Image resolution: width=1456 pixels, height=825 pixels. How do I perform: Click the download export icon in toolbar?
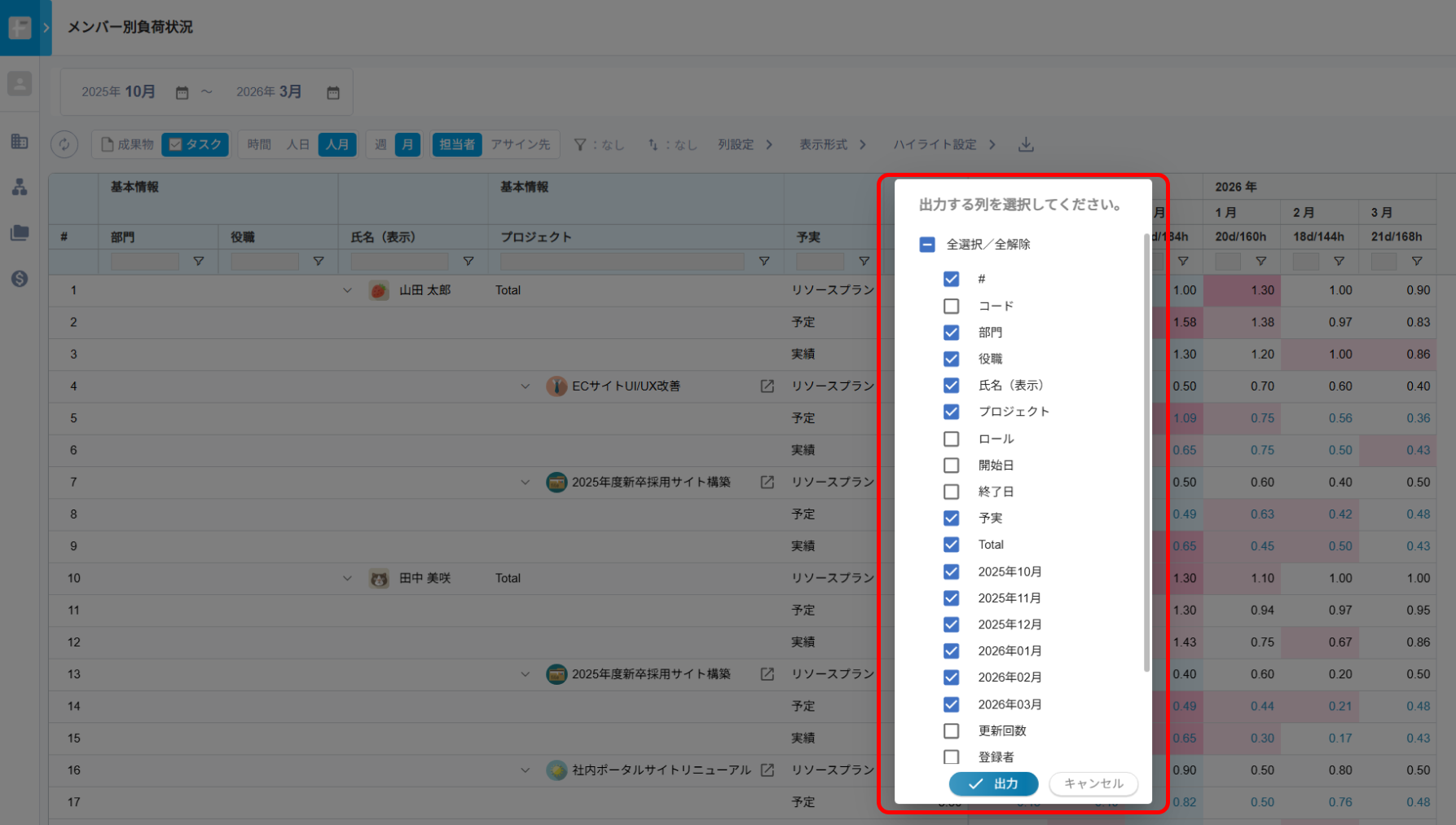pyautogui.click(x=1027, y=144)
